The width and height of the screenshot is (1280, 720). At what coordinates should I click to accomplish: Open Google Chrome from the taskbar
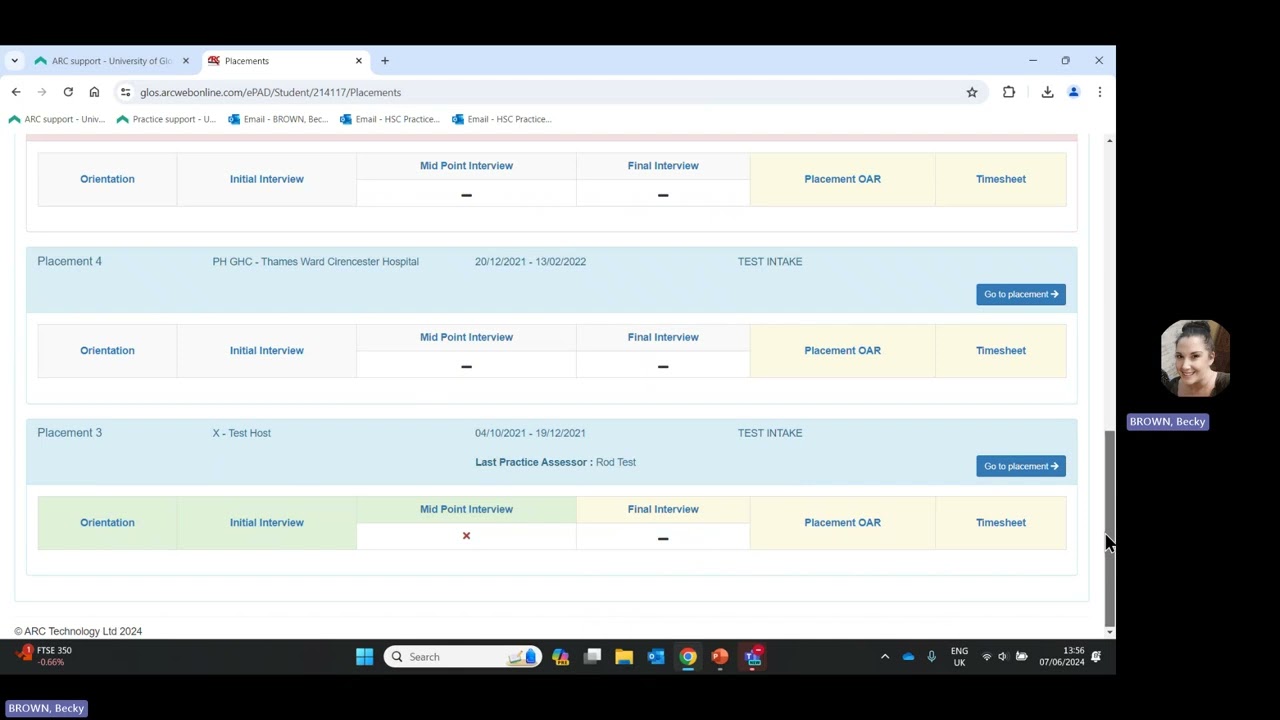click(688, 657)
